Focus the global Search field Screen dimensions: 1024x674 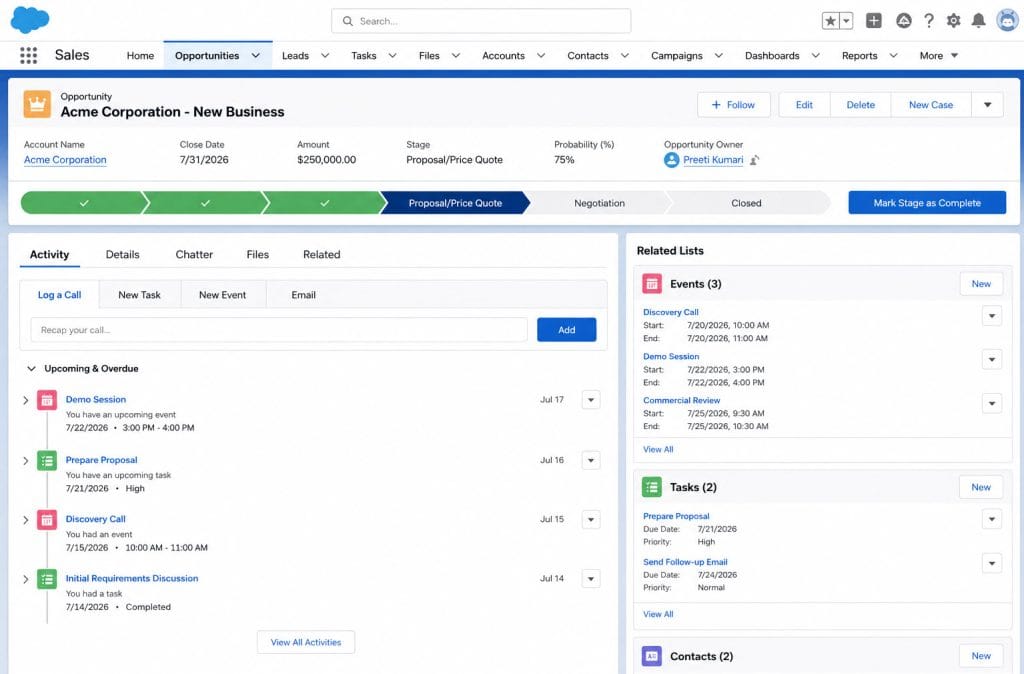[x=481, y=21]
